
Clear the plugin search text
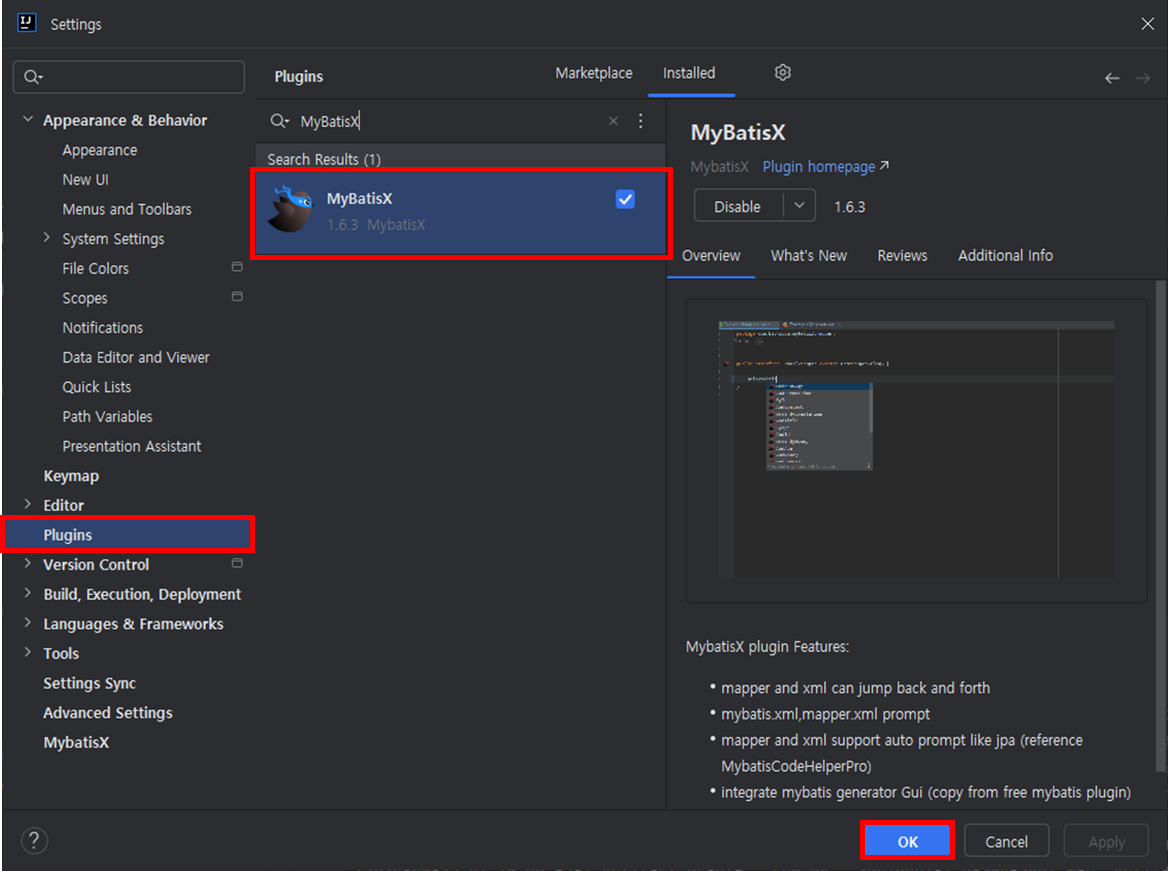click(x=613, y=121)
